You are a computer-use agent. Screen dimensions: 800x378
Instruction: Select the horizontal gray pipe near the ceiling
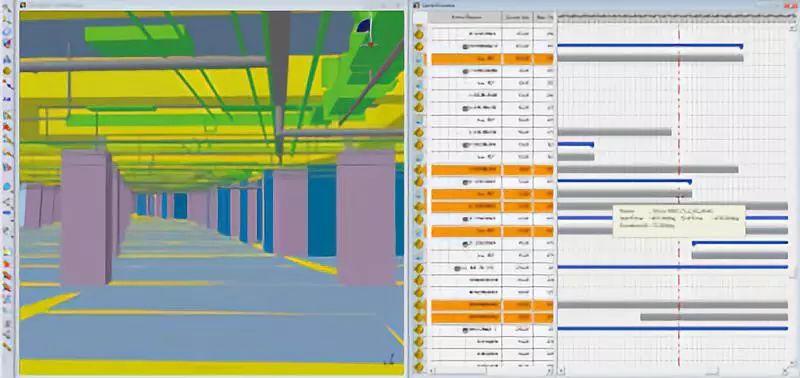(143, 63)
